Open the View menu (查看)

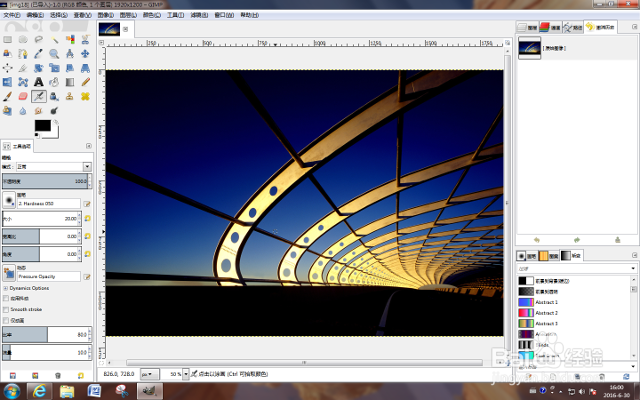pos(82,15)
